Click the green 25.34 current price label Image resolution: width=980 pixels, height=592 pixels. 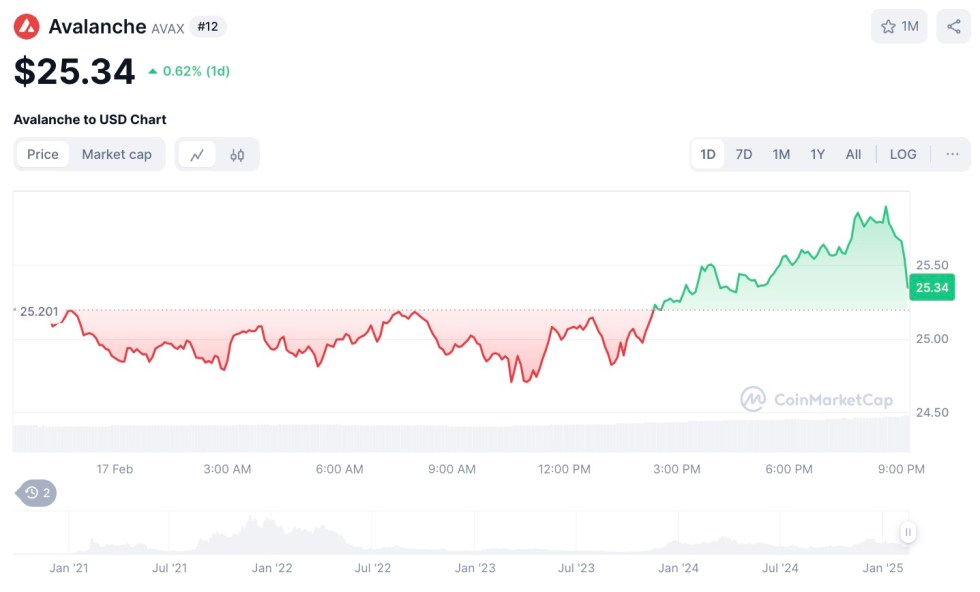point(931,288)
